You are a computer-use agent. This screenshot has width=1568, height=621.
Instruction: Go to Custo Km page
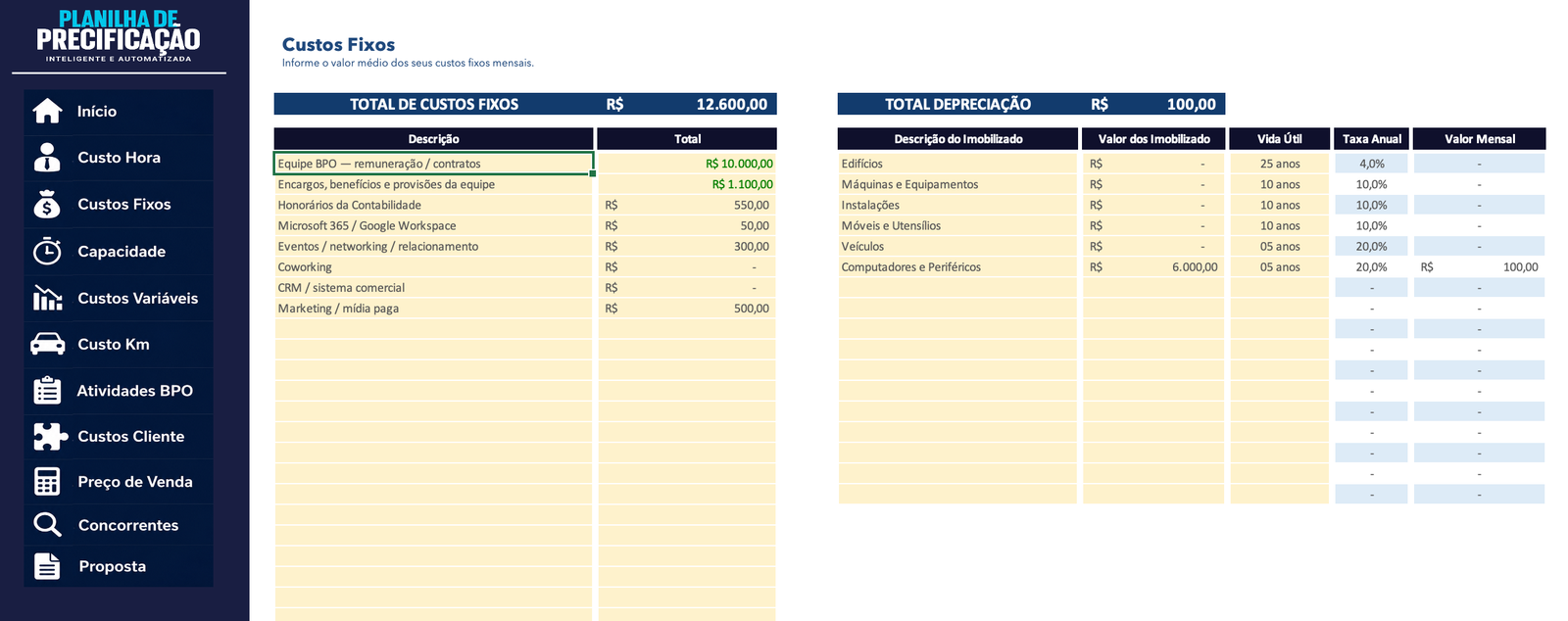pyautogui.click(x=119, y=344)
